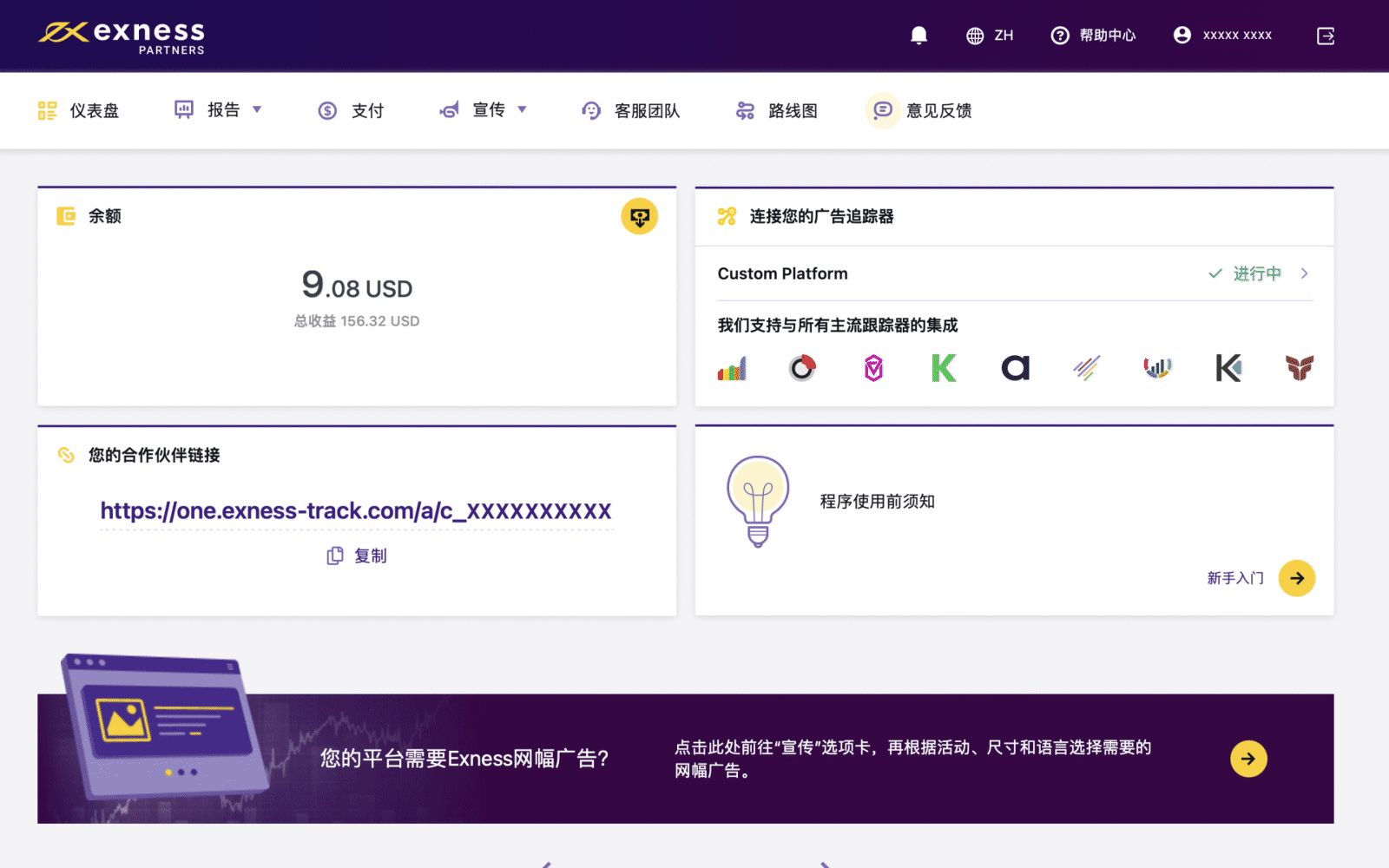This screenshot has height=868, width=1389.
Task: Click the Exness Partners logo
Action: pos(122,36)
